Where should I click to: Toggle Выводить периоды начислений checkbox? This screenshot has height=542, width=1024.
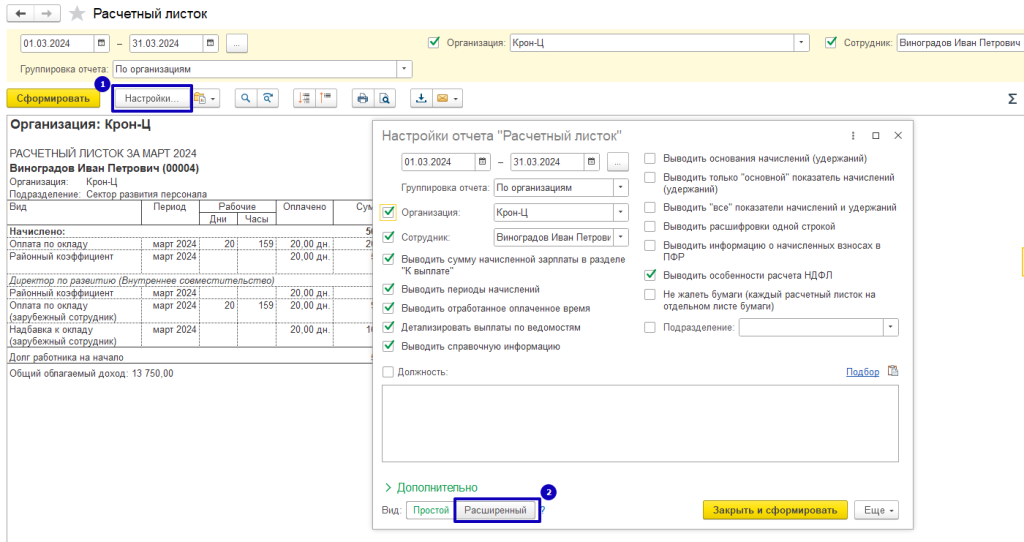point(389,289)
